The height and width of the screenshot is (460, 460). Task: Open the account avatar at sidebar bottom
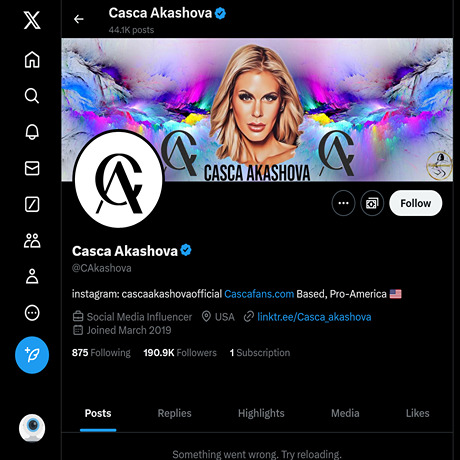click(32, 428)
